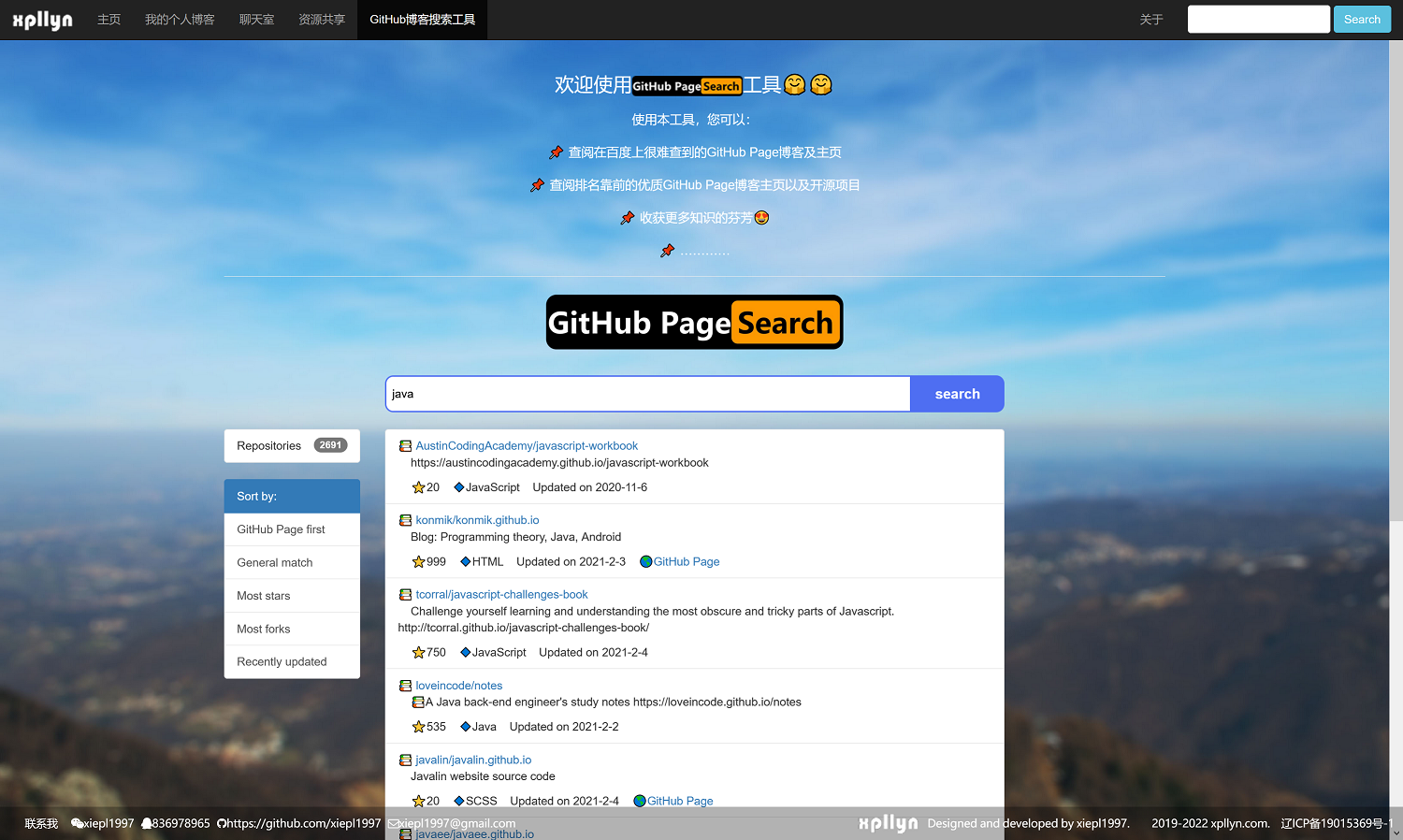Click HTML language diamond icon
The height and width of the screenshot is (840, 1403).
466,561
